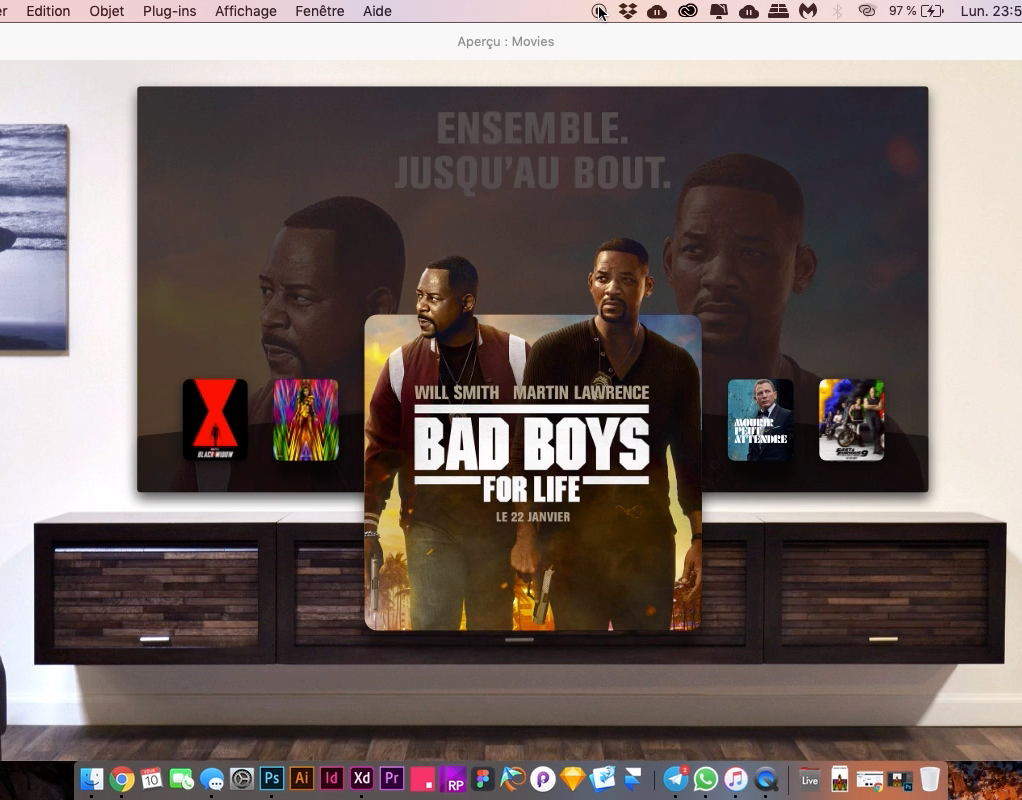1022x800 pixels.
Task: Launch Photoshop from the Dock
Action: click(272, 778)
